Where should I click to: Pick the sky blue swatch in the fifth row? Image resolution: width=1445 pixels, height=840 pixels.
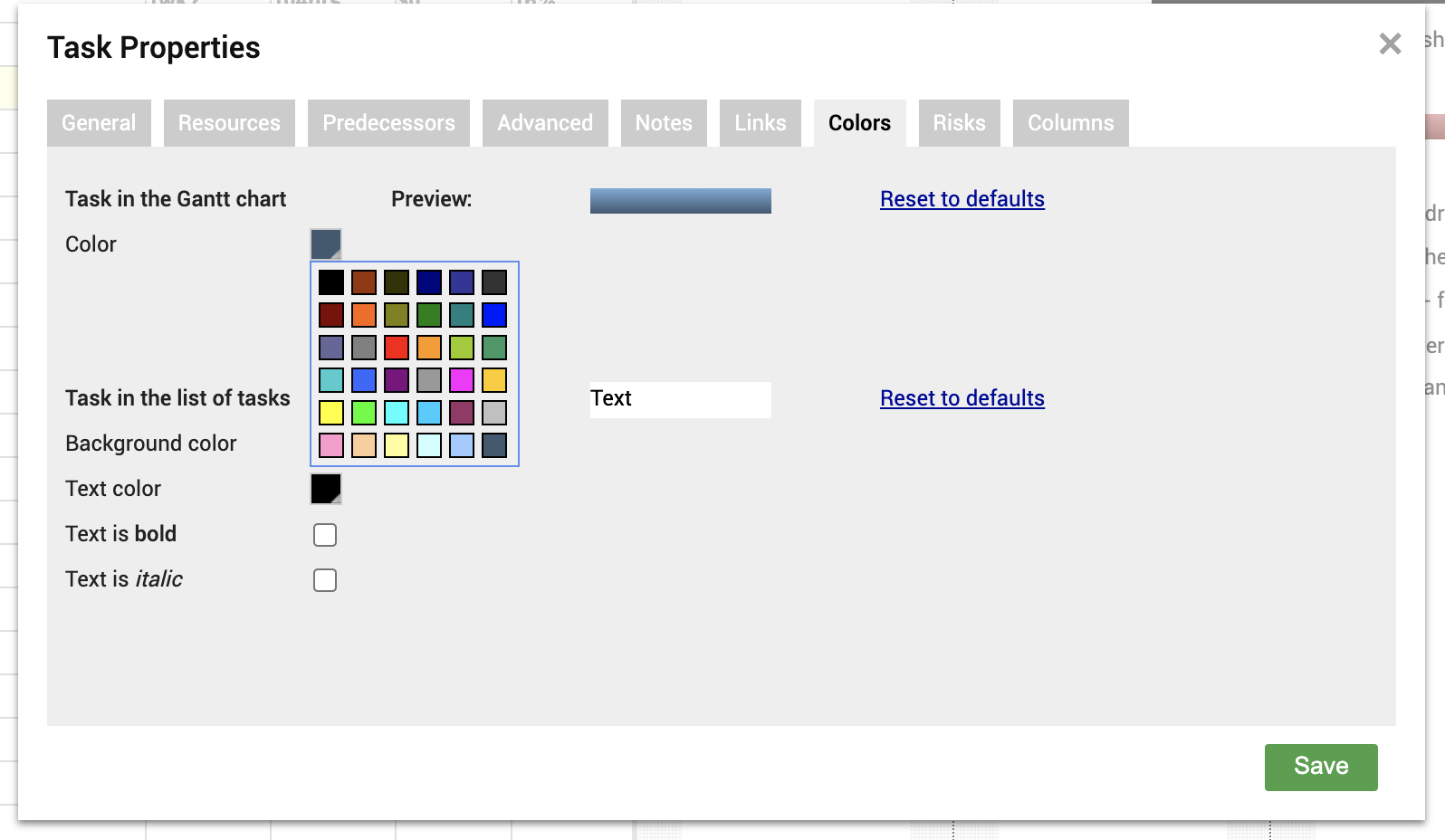coord(429,413)
